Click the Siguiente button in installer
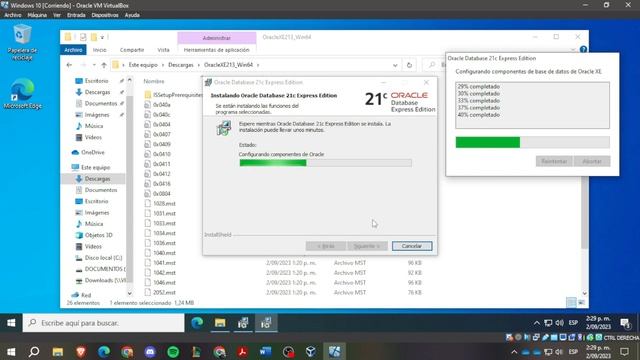 pos(367,246)
